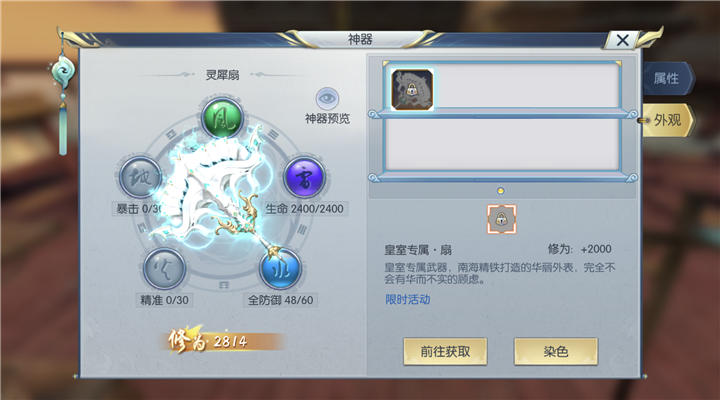Open the 限时活动 link

pyautogui.click(x=408, y=300)
